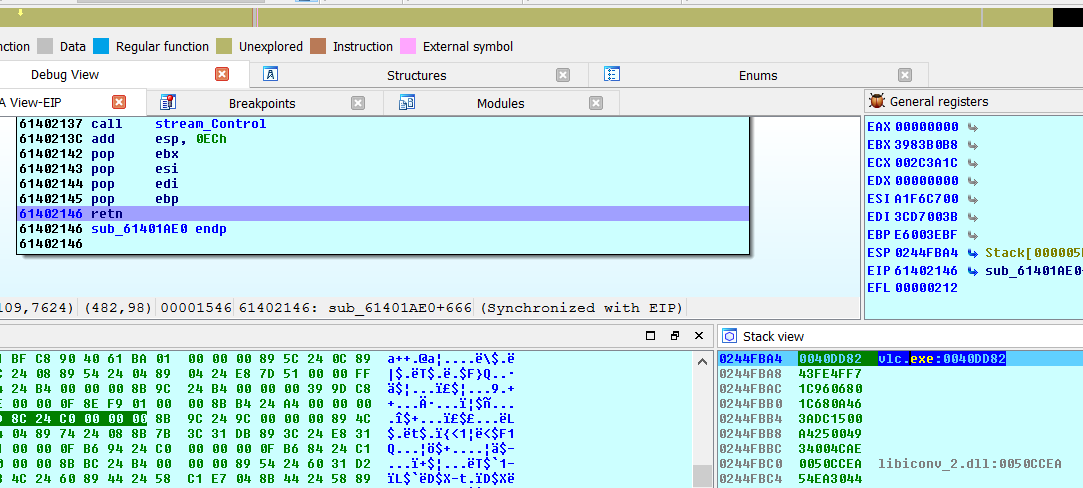Click the External symbol pink legend swatch
This screenshot has height=488, width=1083.
408,46
